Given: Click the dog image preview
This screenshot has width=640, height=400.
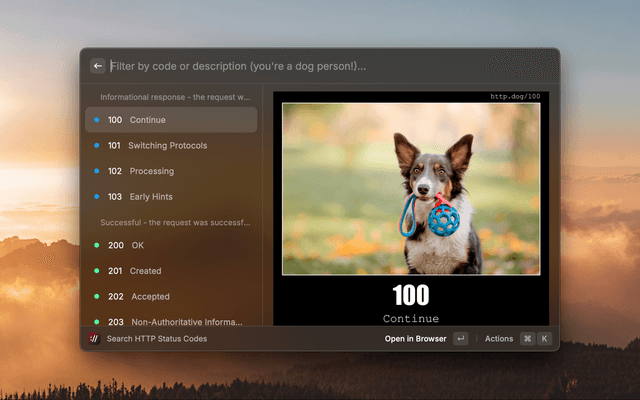Looking at the screenshot, I should coord(411,189).
